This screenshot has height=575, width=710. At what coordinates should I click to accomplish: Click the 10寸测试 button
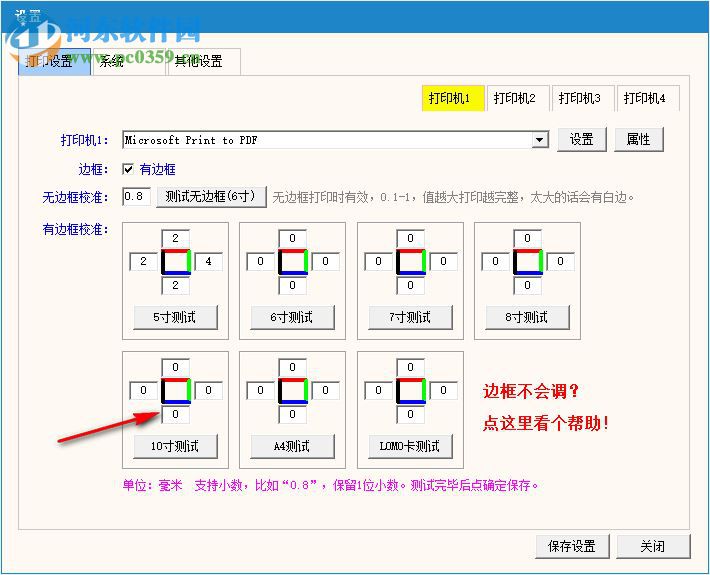(175, 446)
